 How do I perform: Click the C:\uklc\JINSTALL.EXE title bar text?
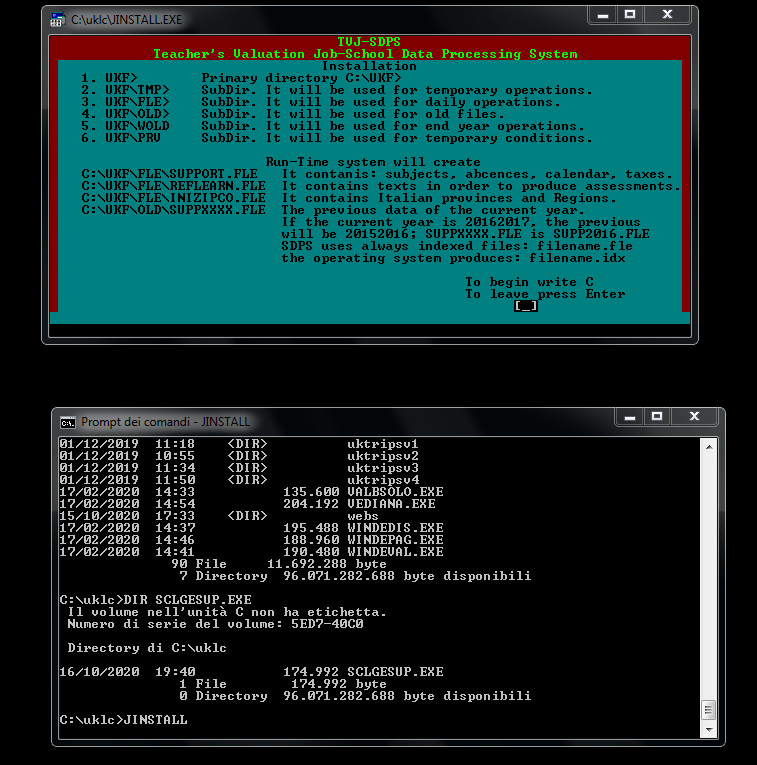126,20
